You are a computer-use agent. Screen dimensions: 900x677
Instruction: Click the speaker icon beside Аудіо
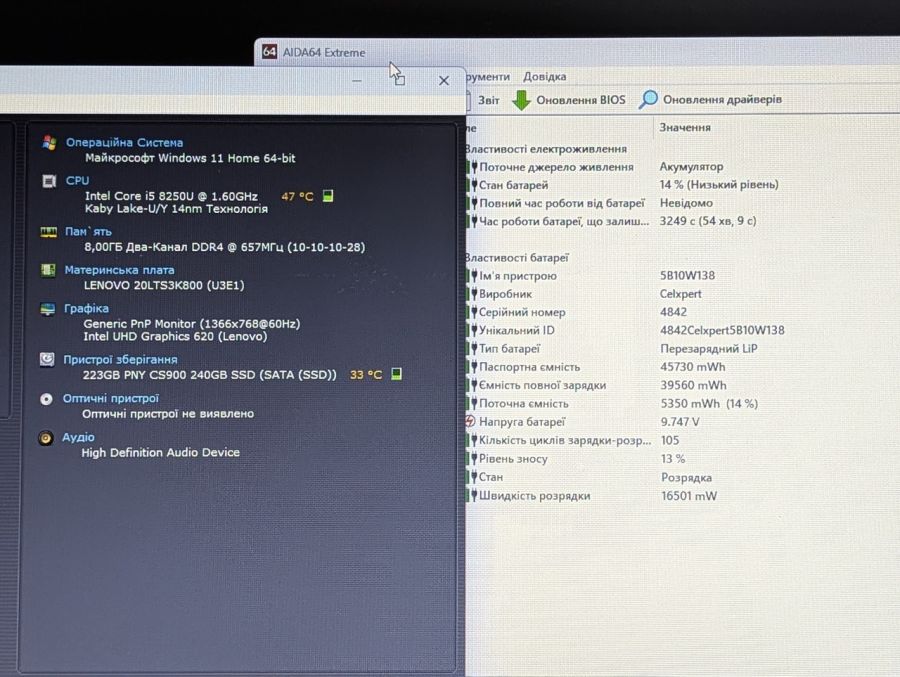click(45, 438)
